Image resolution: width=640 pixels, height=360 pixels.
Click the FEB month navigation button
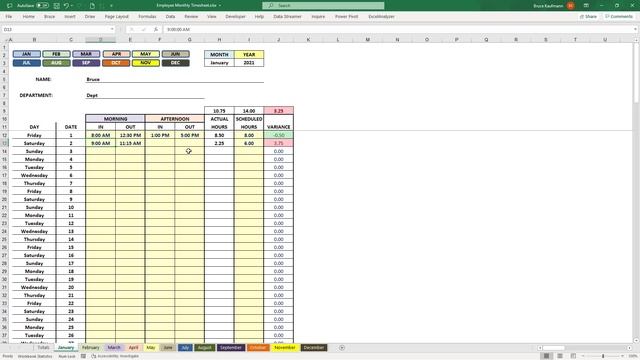[x=56, y=54]
